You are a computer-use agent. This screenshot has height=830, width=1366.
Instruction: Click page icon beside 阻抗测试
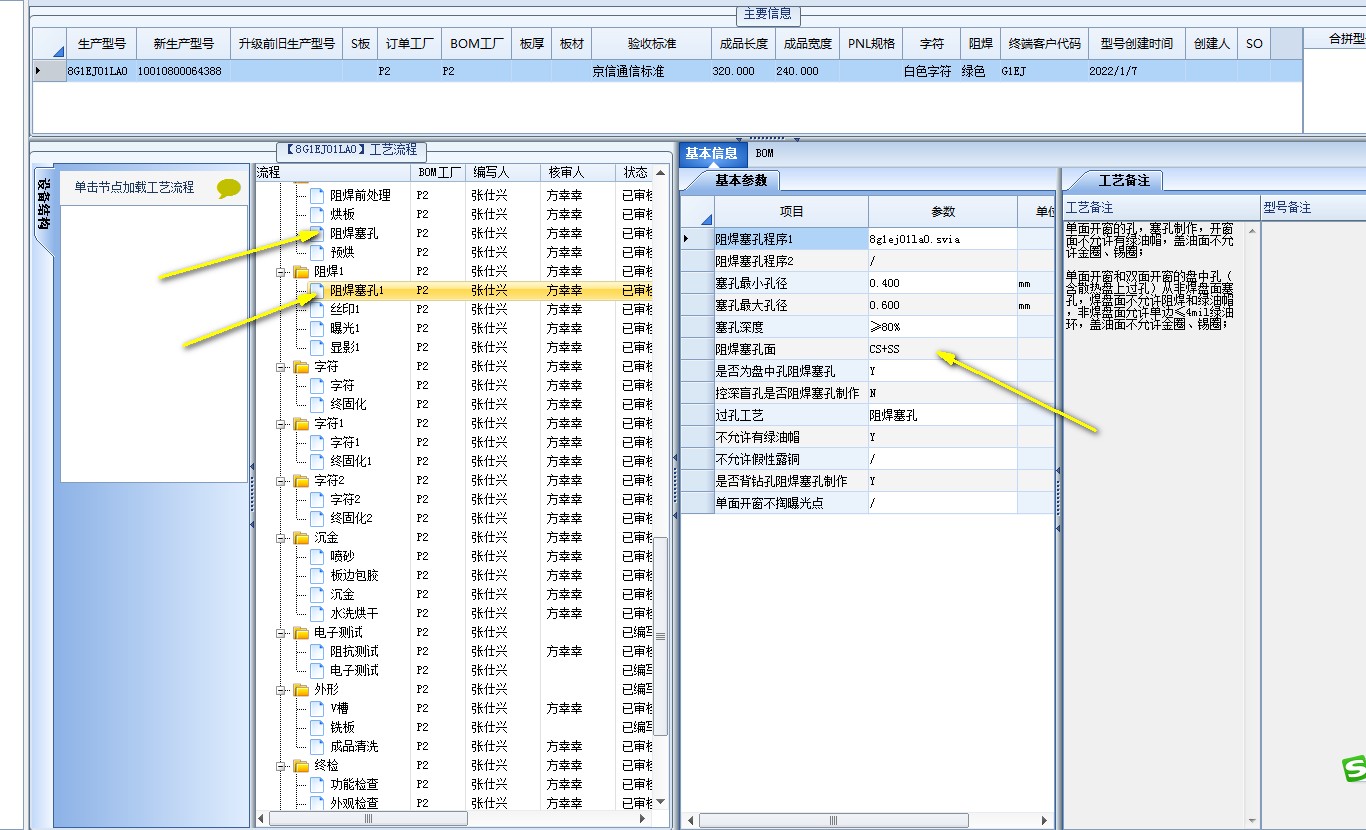(x=317, y=651)
